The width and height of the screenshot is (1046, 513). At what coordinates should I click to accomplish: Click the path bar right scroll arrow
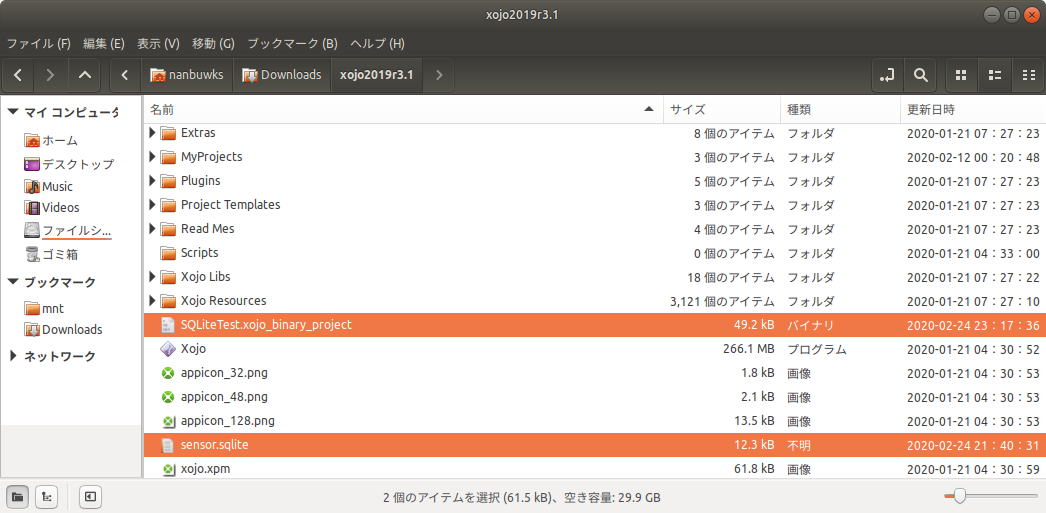[x=438, y=75]
